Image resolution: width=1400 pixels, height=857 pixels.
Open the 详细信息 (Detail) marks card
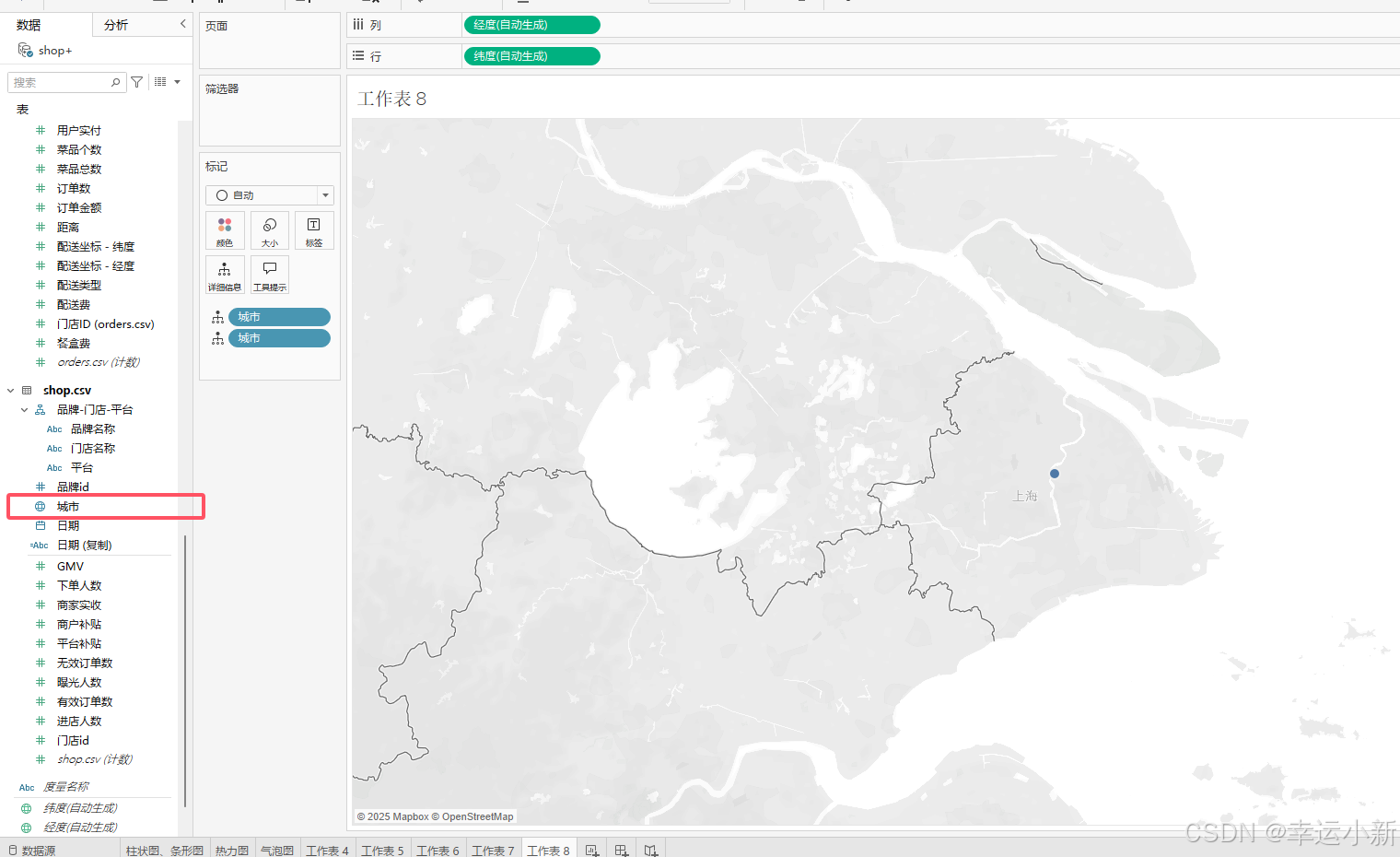coord(225,275)
